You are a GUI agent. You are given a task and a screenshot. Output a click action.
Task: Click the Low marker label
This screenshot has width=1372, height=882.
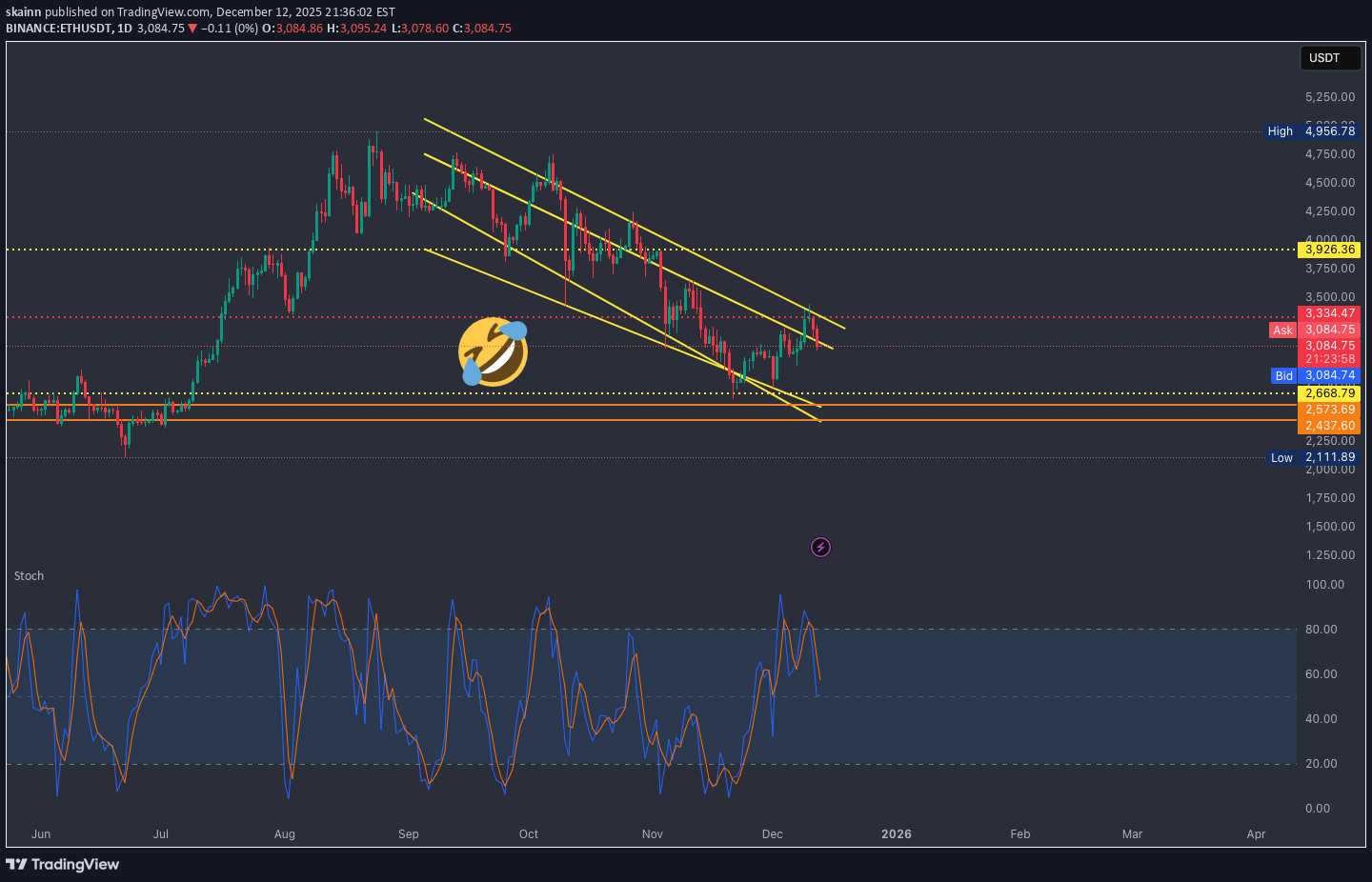pyautogui.click(x=1281, y=458)
